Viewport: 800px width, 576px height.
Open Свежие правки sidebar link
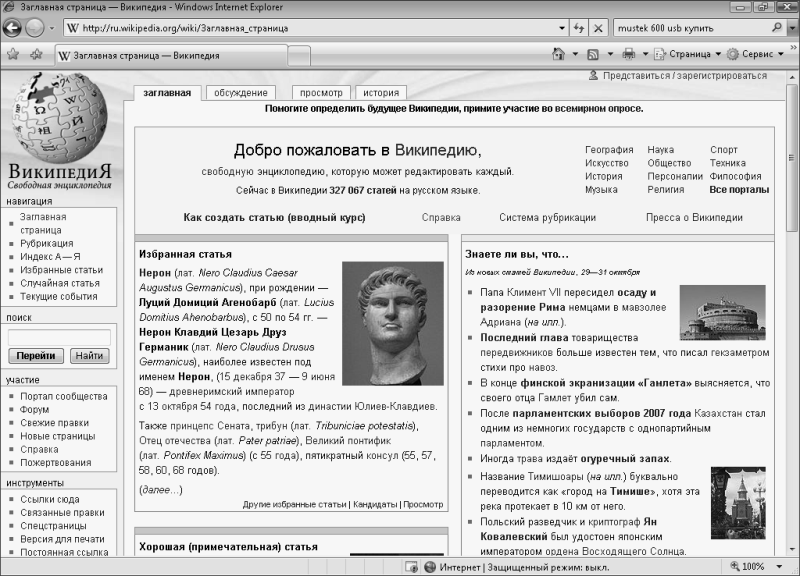pos(55,423)
